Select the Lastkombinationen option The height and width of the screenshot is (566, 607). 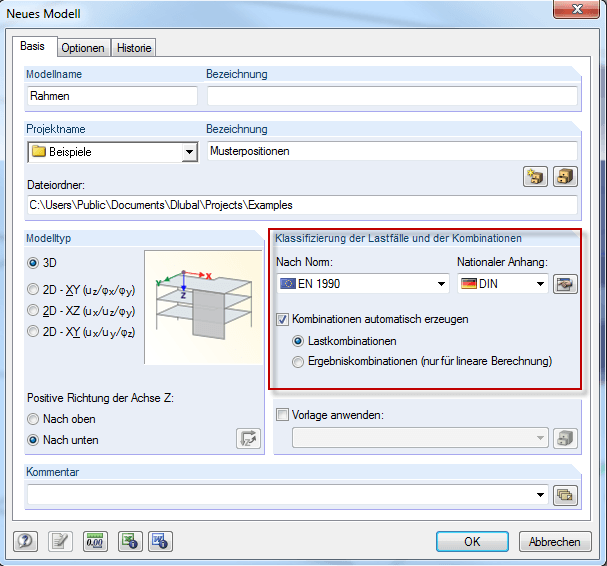pos(298,341)
